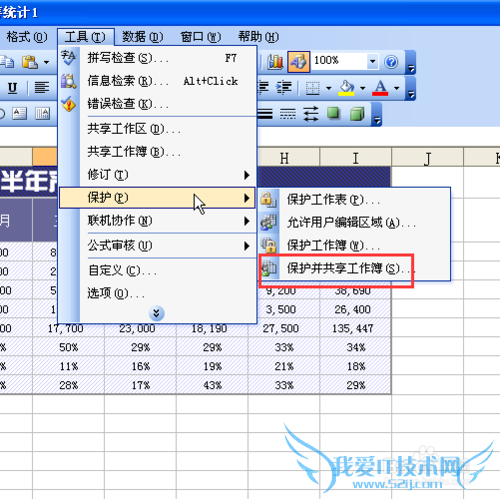The height and width of the screenshot is (499, 500).
Task: Select column H header
Action: pyautogui.click(x=284, y=157)
